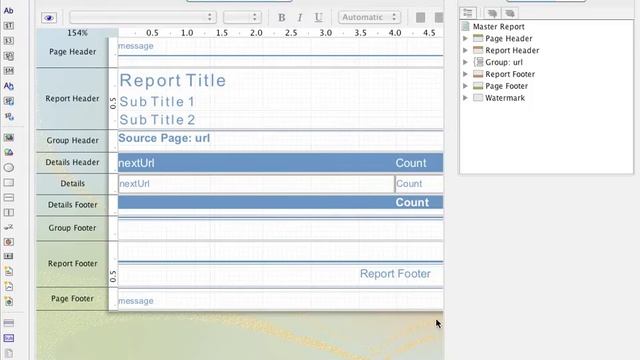The width and height of the screenshot is (640, 360).
Task: Click the Sub Title 1 label on canvas
Action: point(157,102)
